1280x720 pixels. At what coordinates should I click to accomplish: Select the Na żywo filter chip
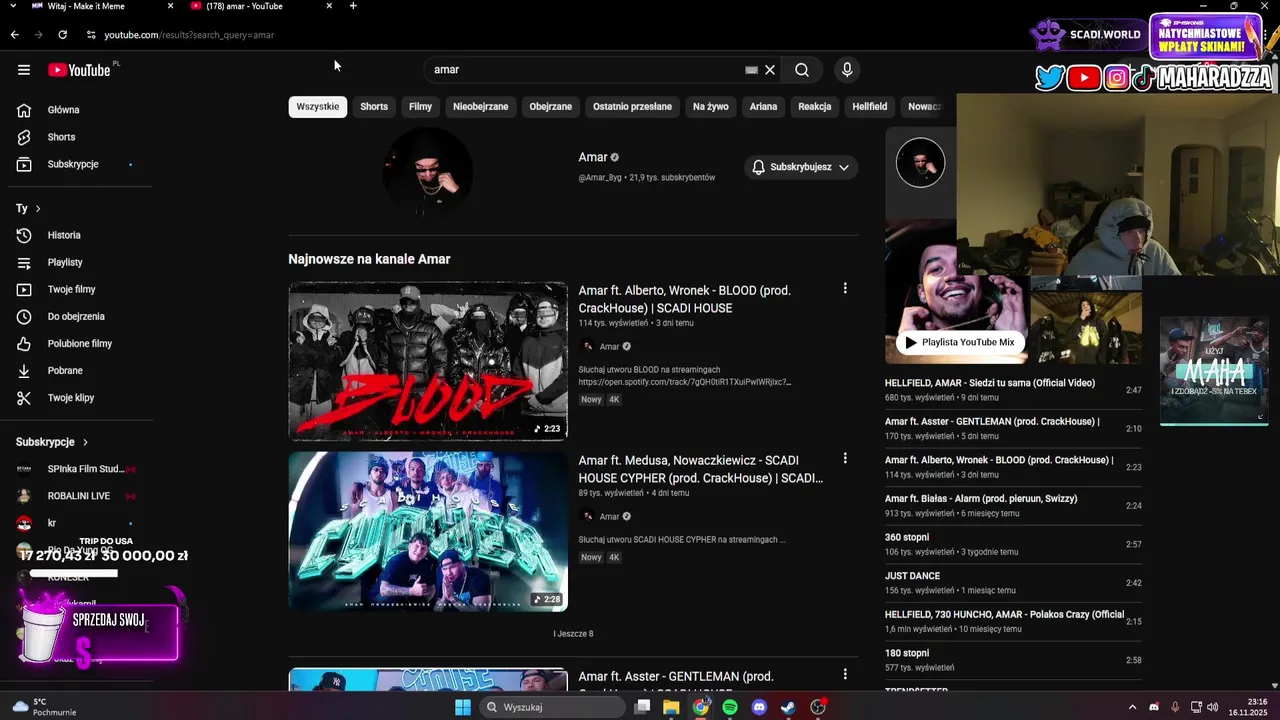coord(711,106)
